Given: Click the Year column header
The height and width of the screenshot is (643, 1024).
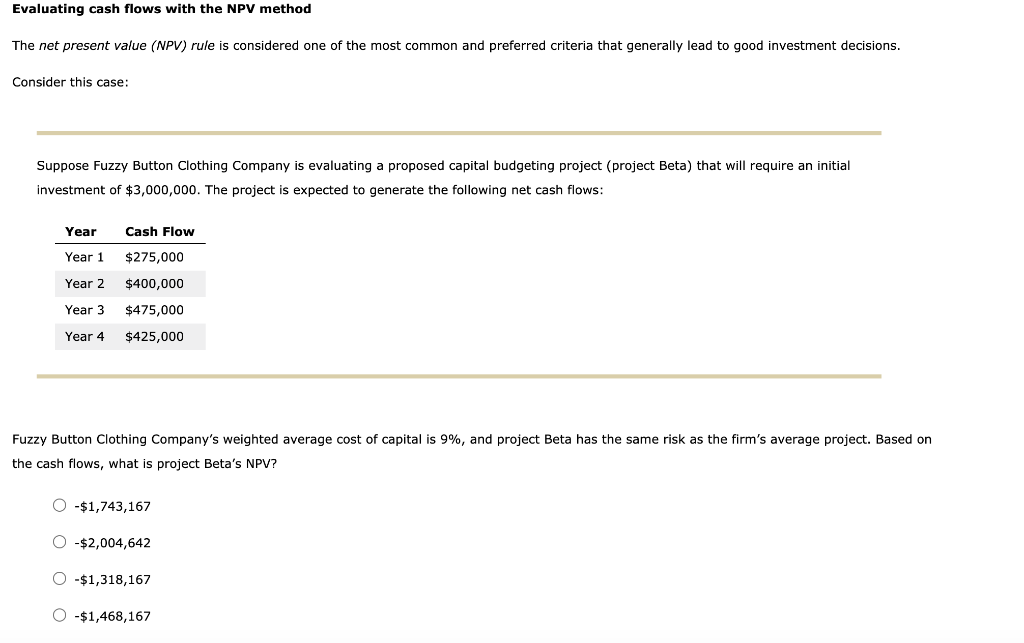Looking at the screenshot, I should pyautogui.click(x=81, y=231).
